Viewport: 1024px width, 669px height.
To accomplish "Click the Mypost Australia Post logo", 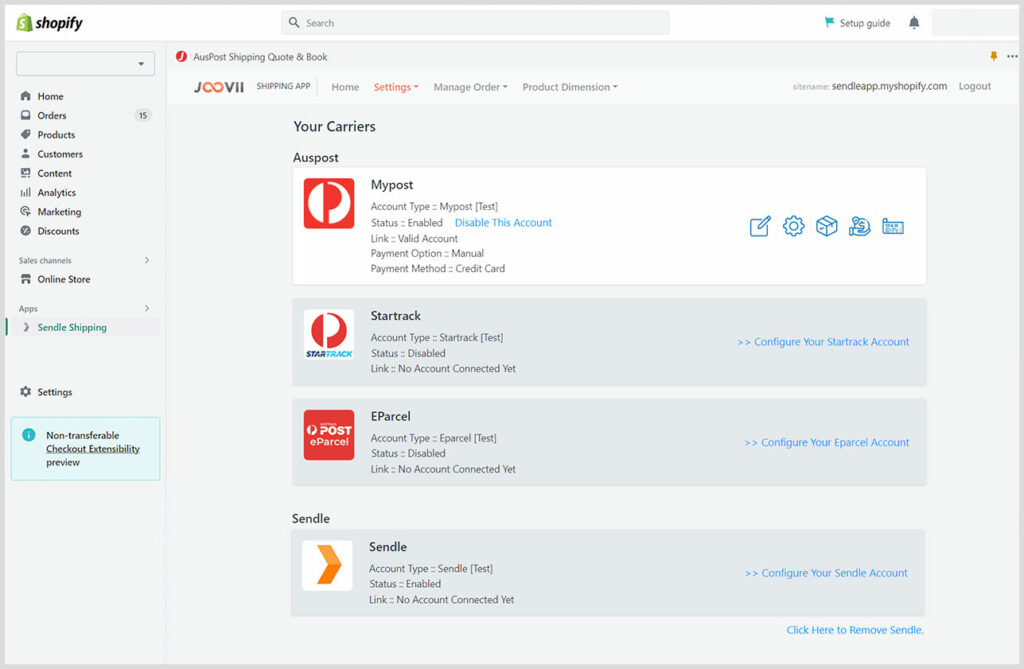I will click(329, 203).
